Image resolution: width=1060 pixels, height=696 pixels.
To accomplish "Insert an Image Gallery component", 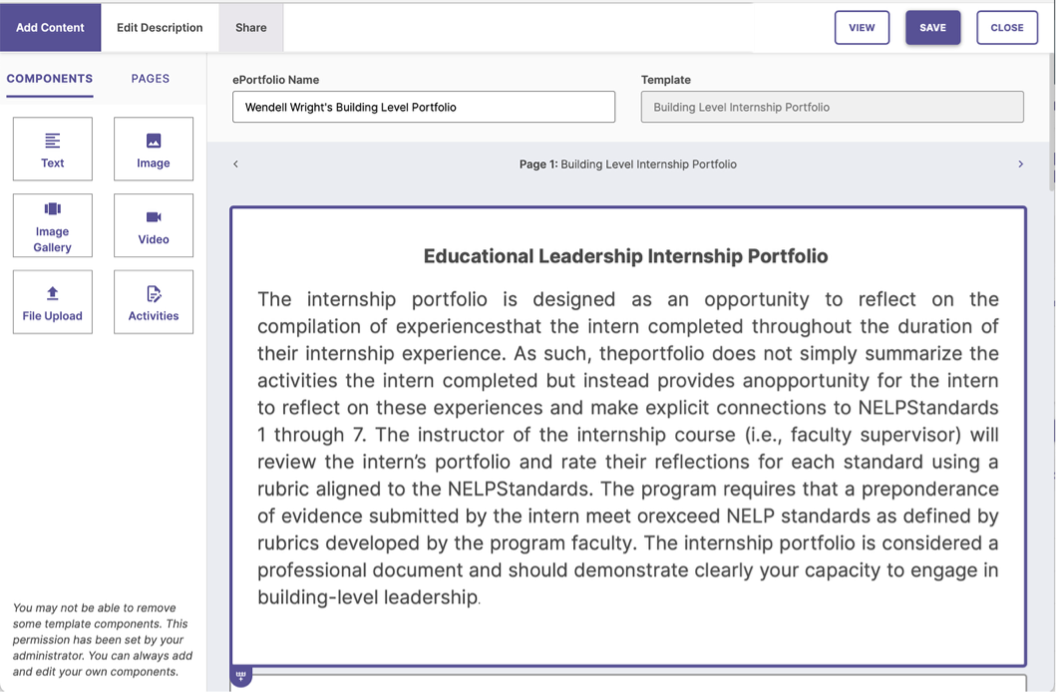I will click(x=52, y=225).
